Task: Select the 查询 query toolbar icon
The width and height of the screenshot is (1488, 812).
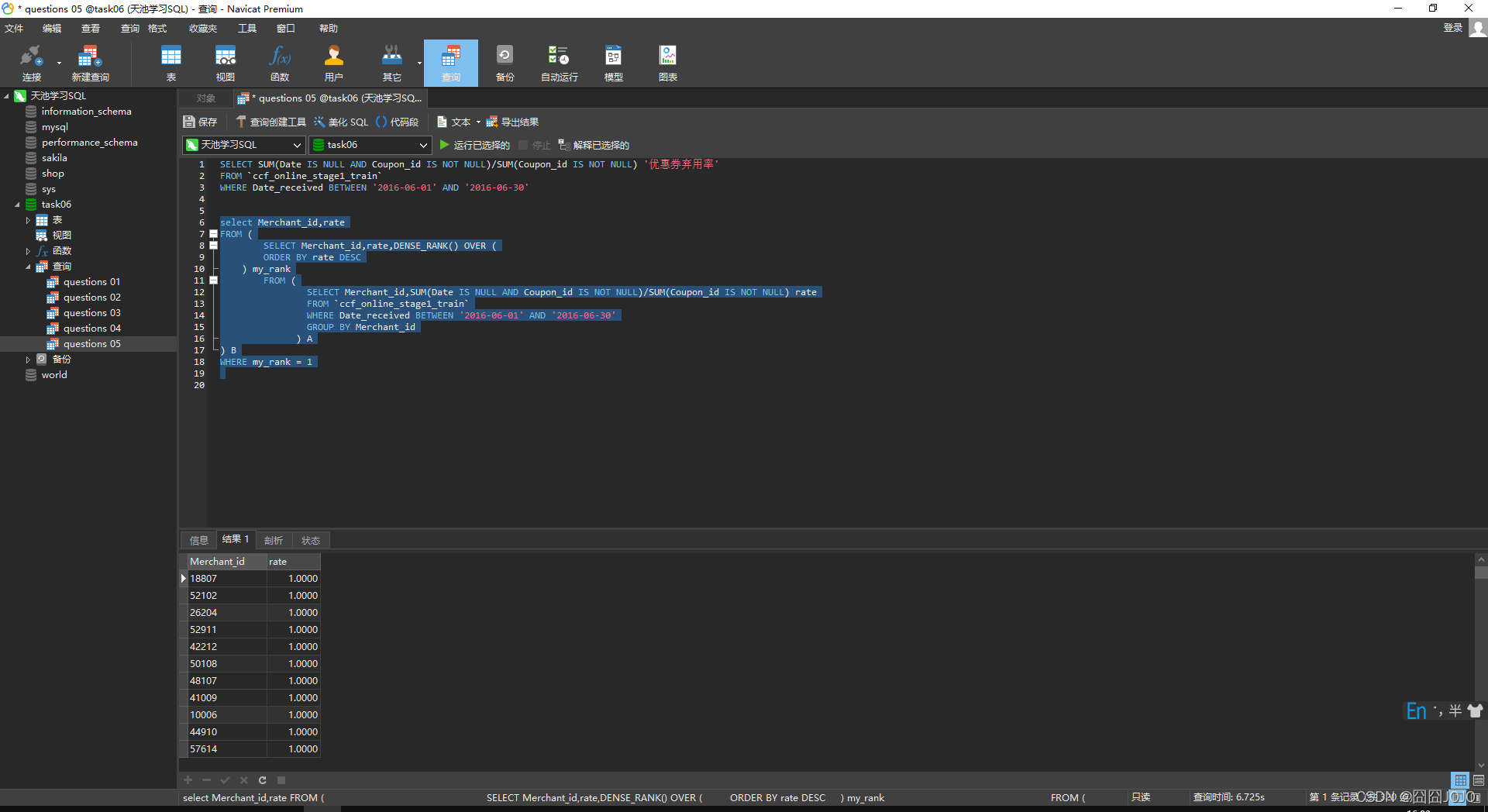Action: pos(451,63)
